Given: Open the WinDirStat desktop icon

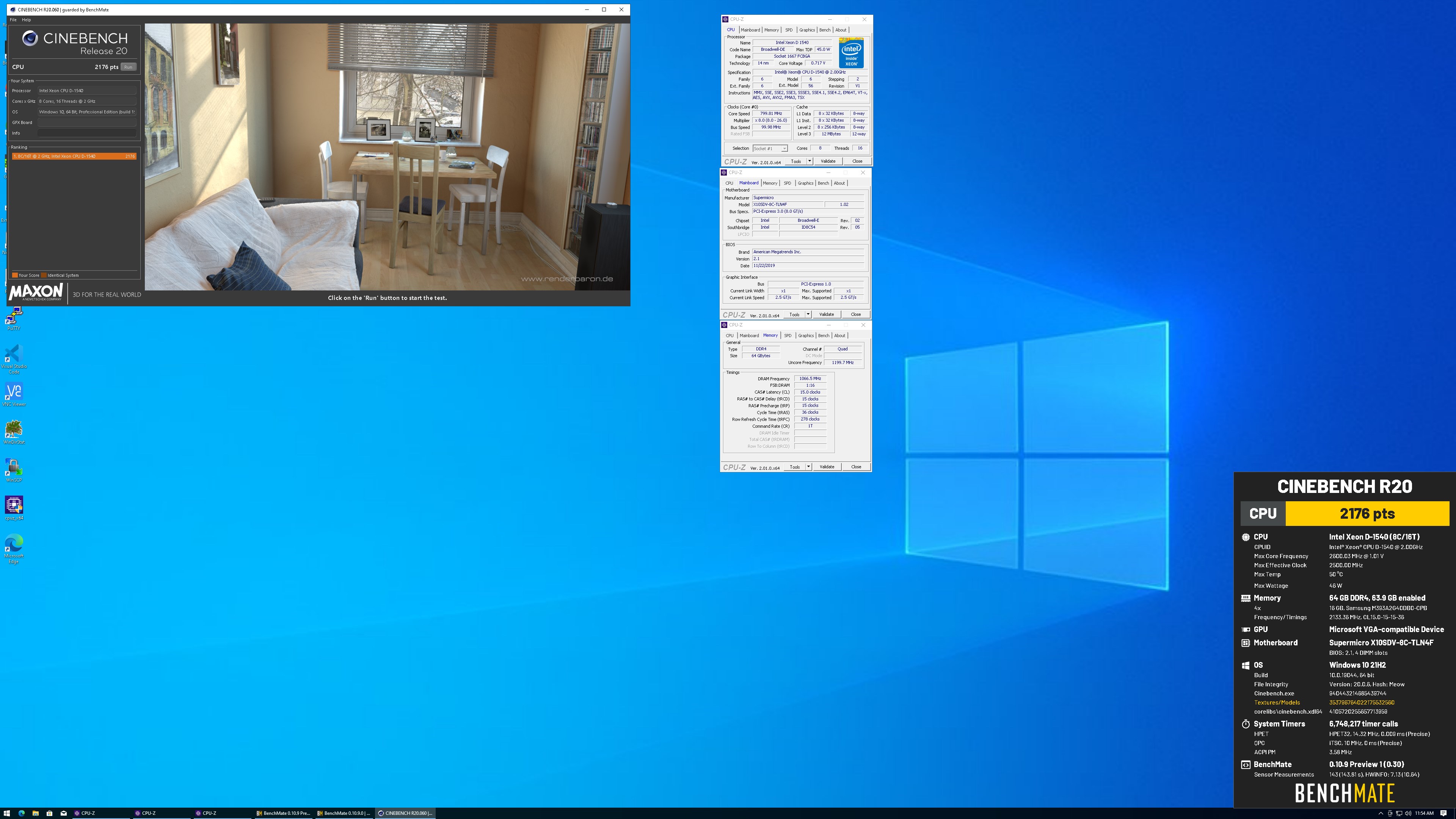Looking at the screenshot, I should pyautogui.click(x=14, y=432).
